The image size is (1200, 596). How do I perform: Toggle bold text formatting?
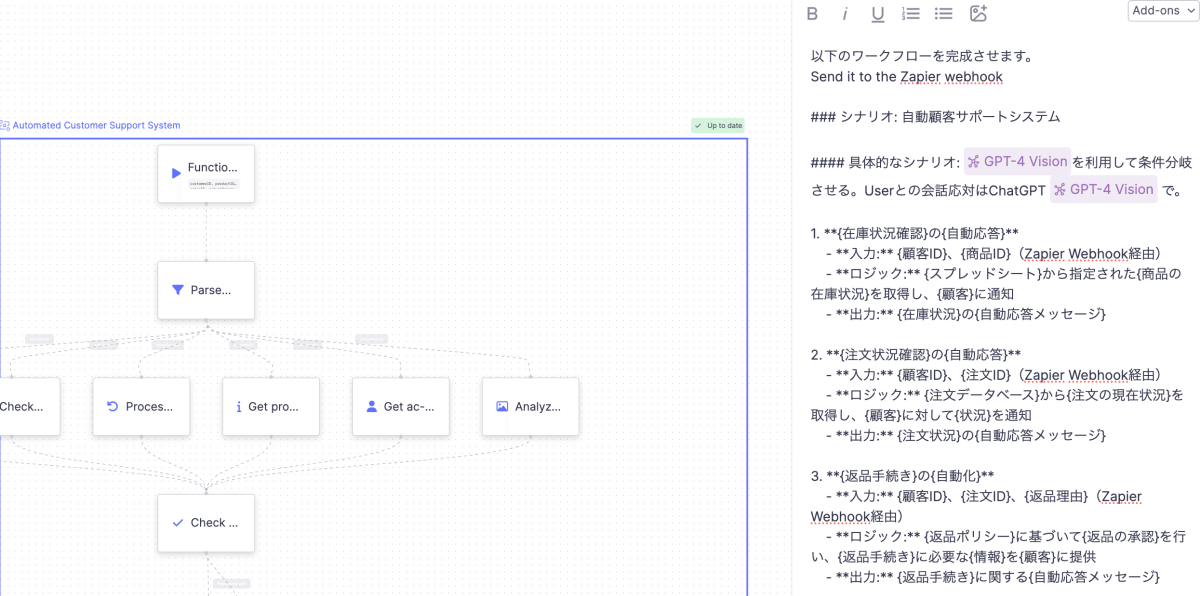(x=812, y=13)
